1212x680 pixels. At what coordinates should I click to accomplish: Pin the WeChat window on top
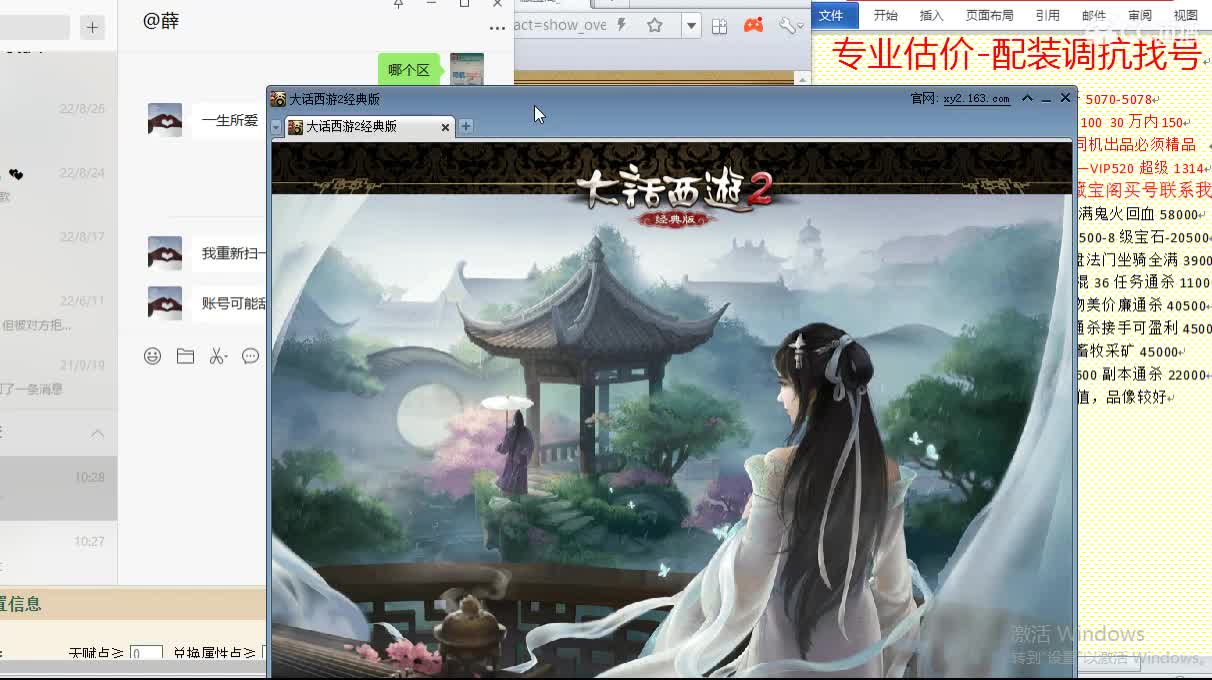click(x=398, y=4)
